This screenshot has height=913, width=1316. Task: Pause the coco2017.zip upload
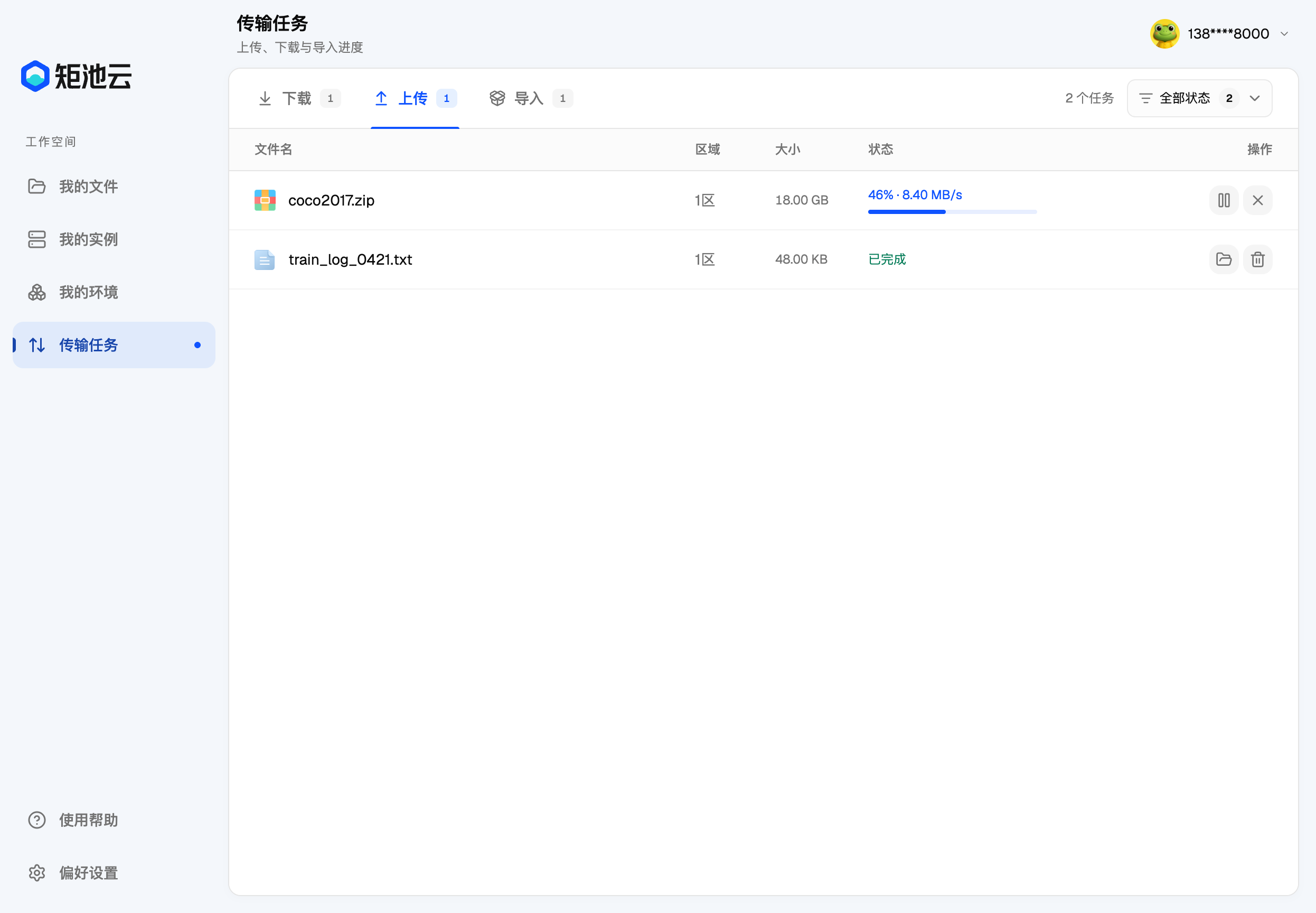click(x=1224, y=200)
